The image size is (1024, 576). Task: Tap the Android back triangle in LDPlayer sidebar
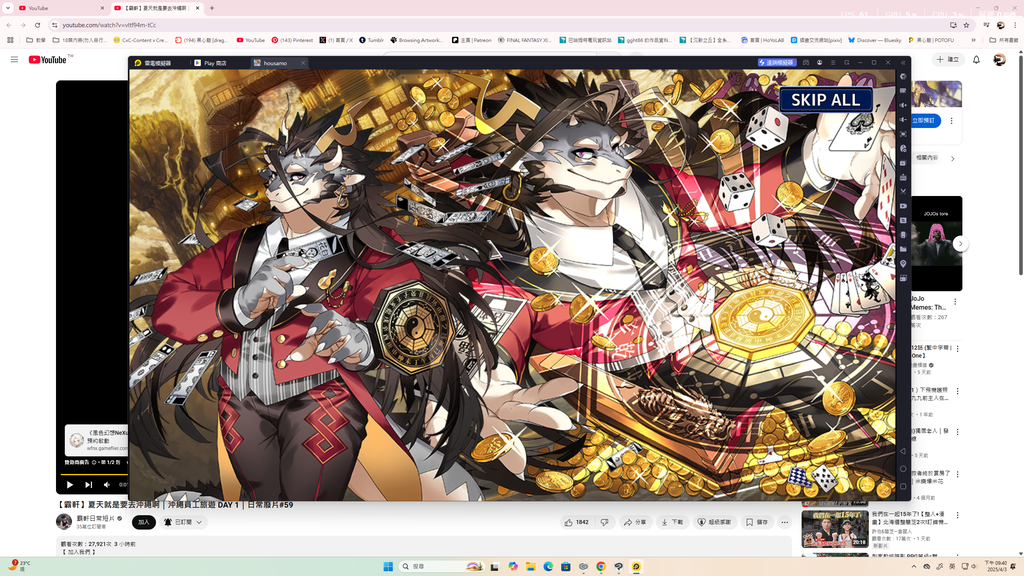point(903,451)
